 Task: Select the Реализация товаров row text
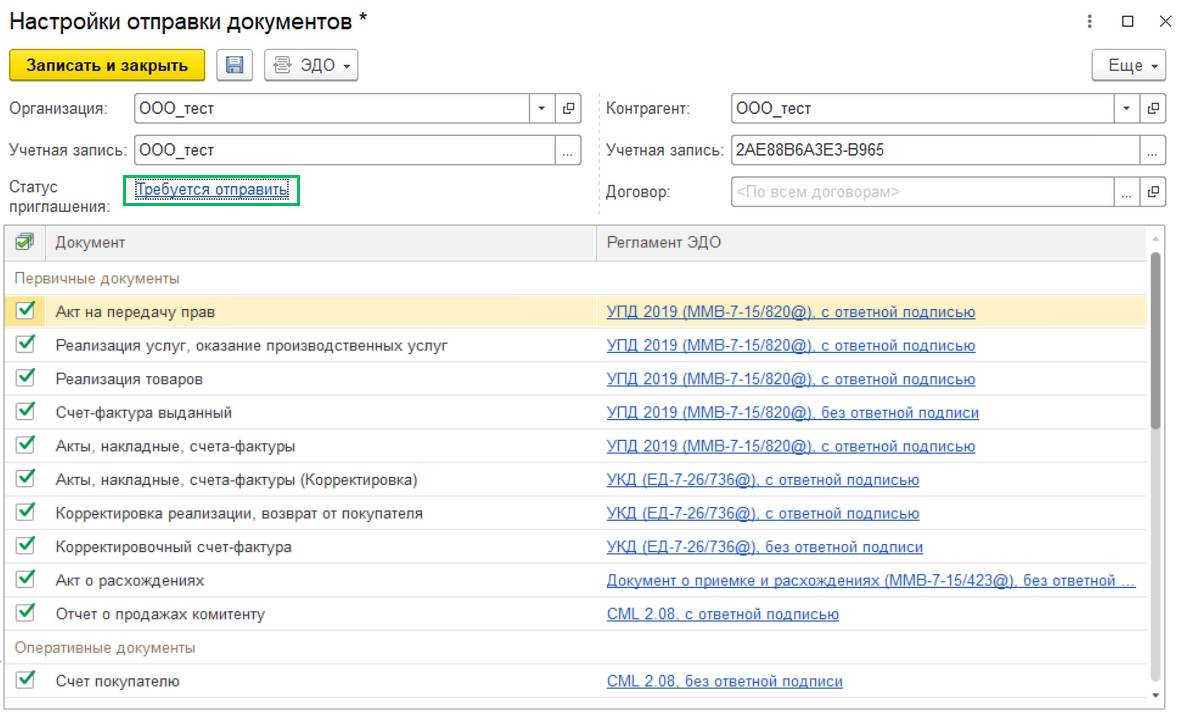[x=129, y=379]
